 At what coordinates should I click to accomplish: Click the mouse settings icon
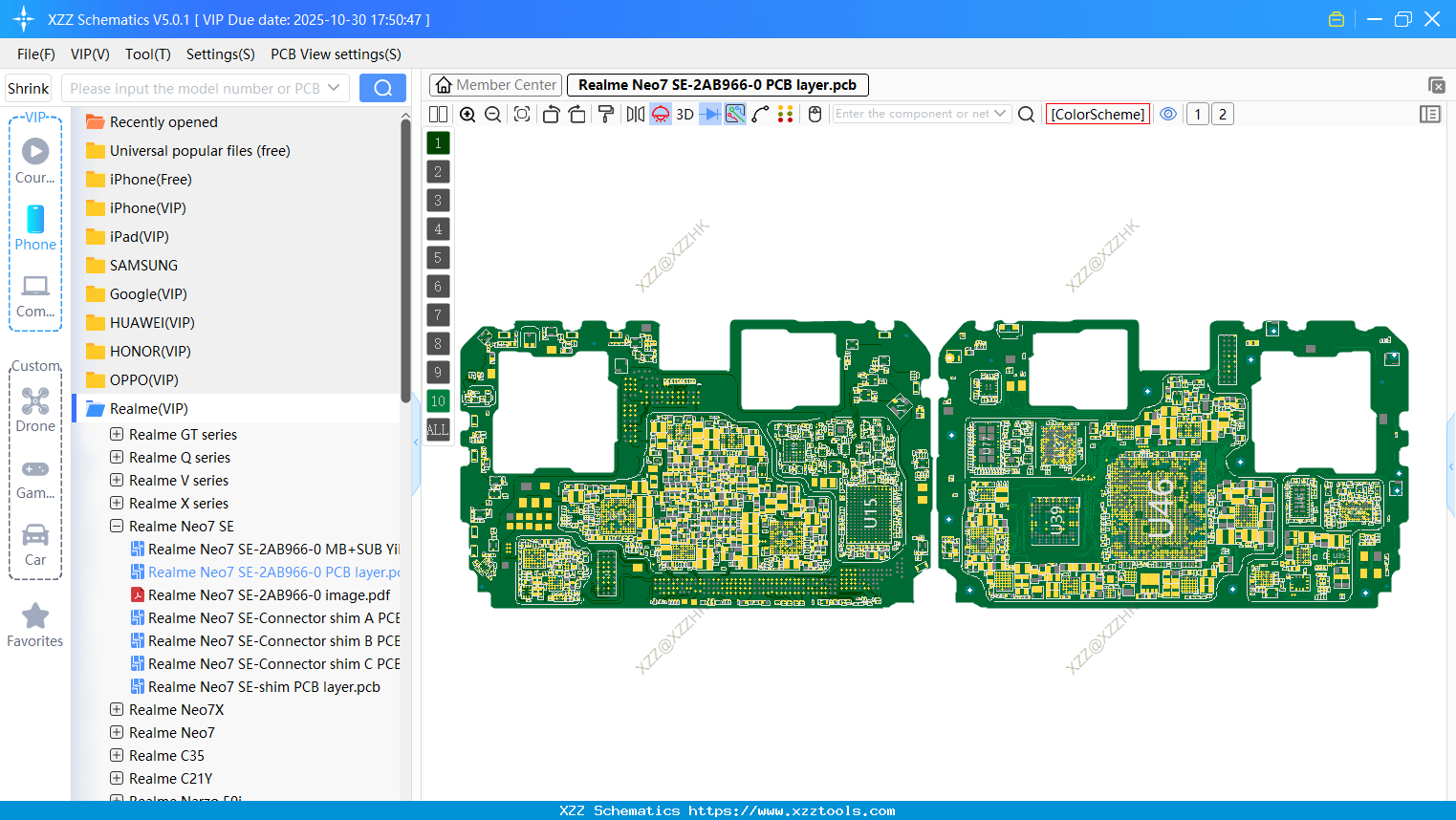click(x=815, y=114)
